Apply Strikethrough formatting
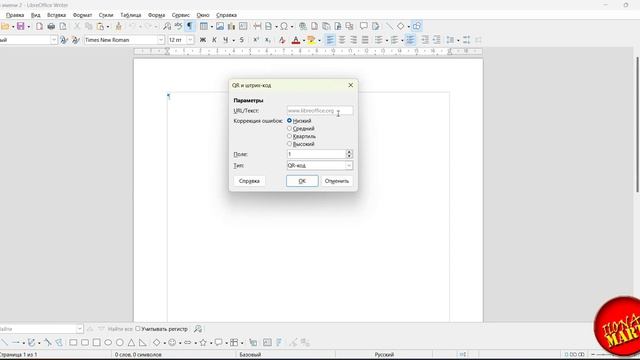 point(242,40)
